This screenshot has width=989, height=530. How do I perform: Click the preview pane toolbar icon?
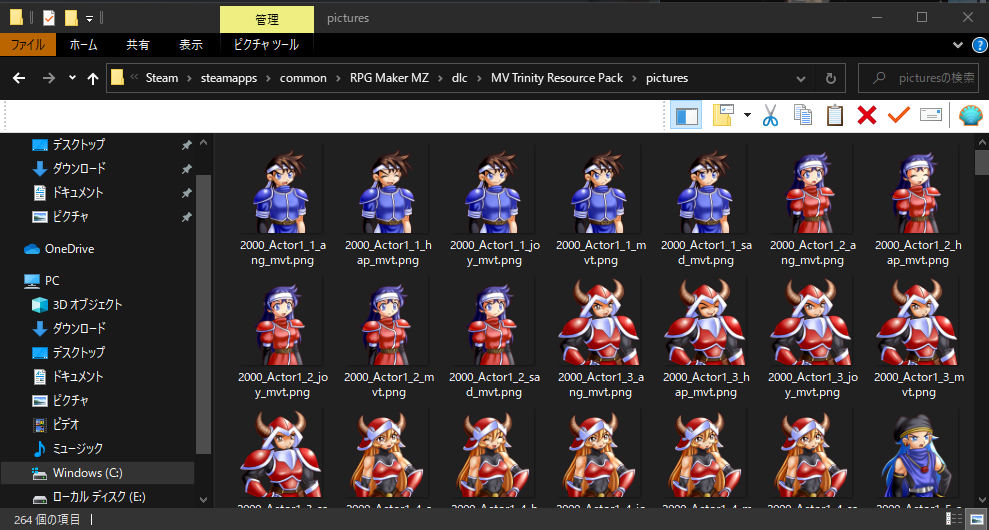686,115
